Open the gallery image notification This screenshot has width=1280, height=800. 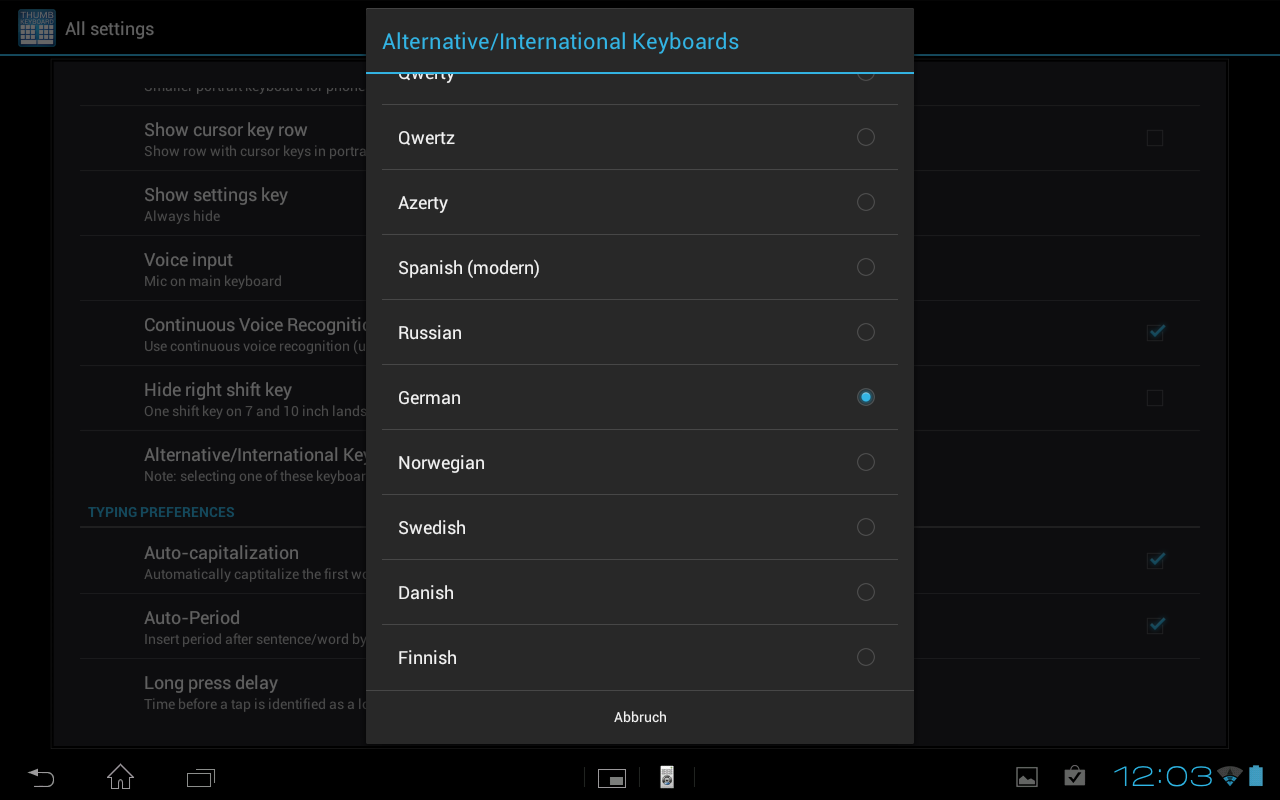coord(1026,775)
